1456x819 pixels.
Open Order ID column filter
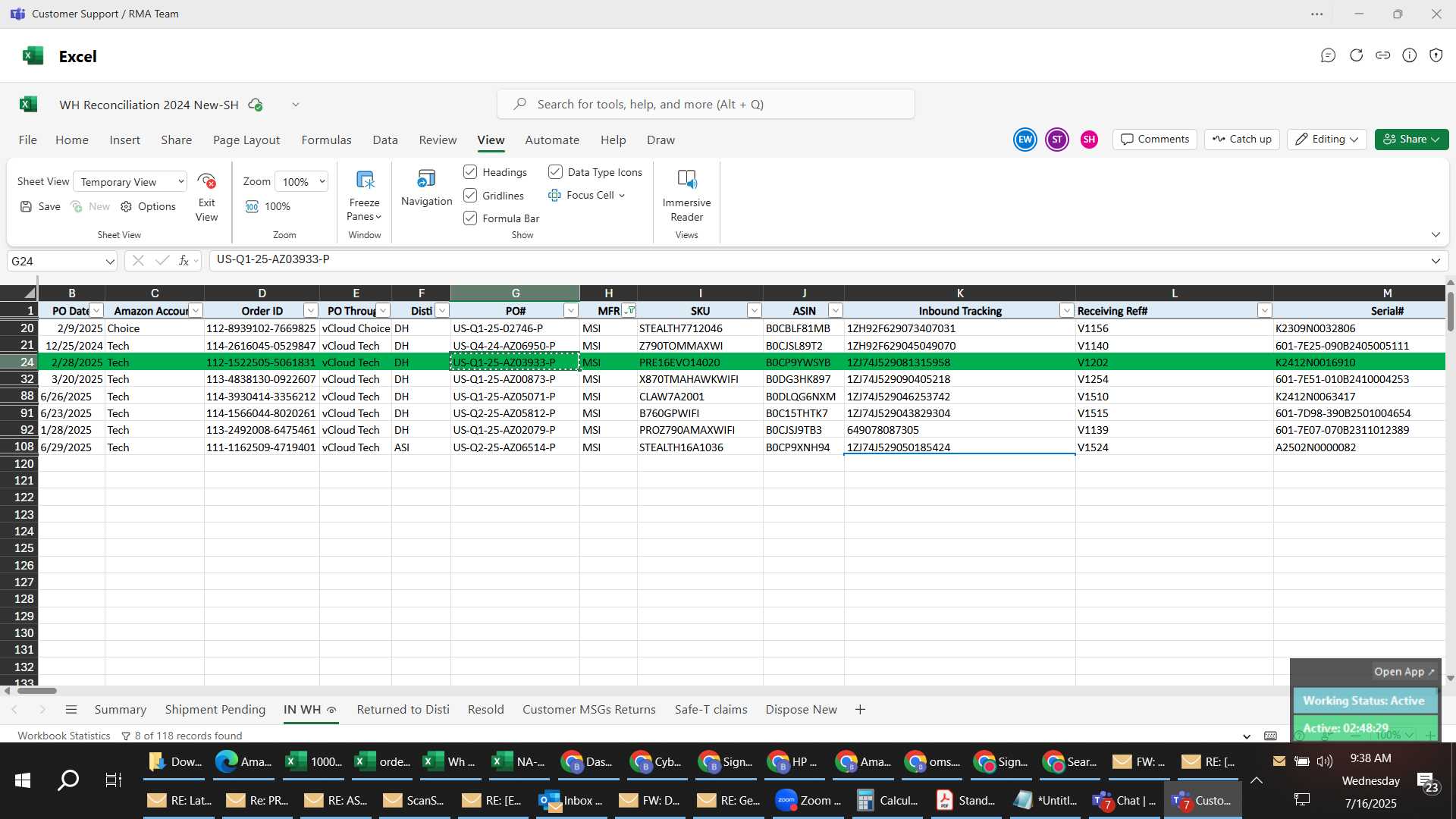point(310,311)
